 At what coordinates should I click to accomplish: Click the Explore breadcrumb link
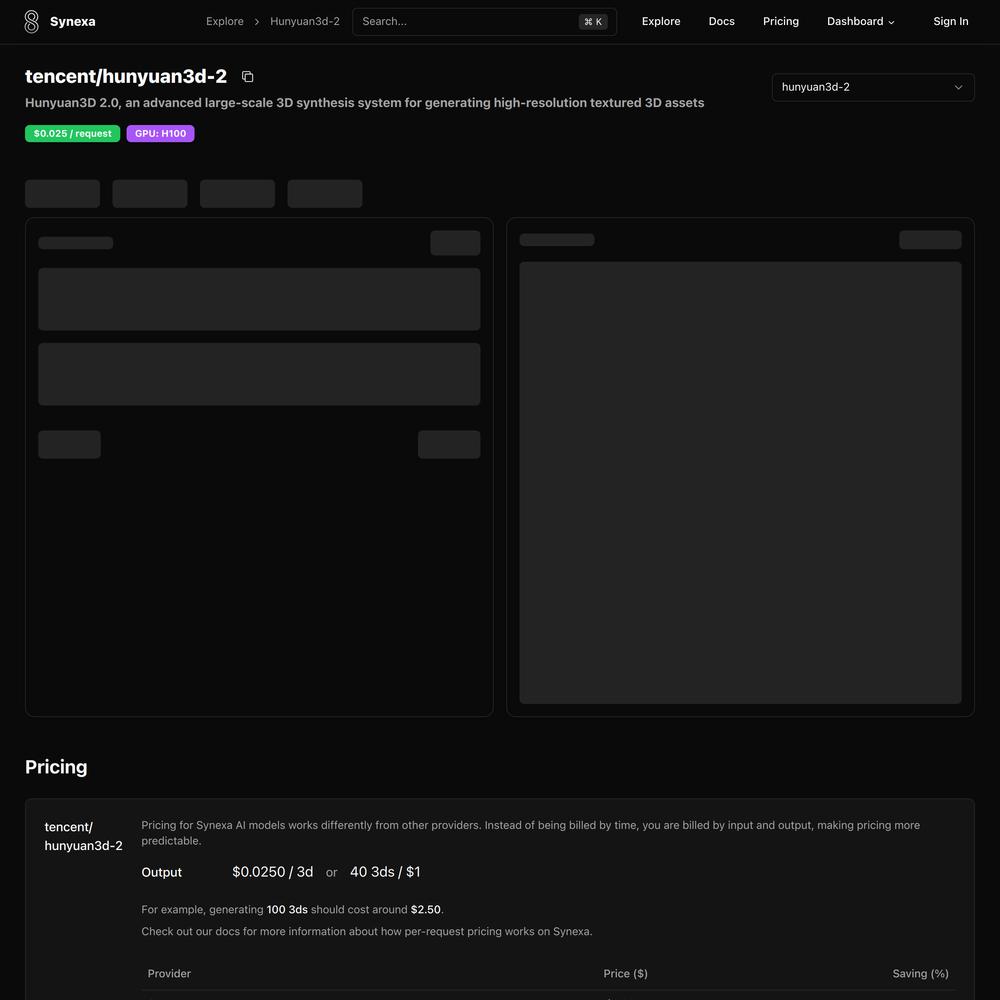coord(224,22)
